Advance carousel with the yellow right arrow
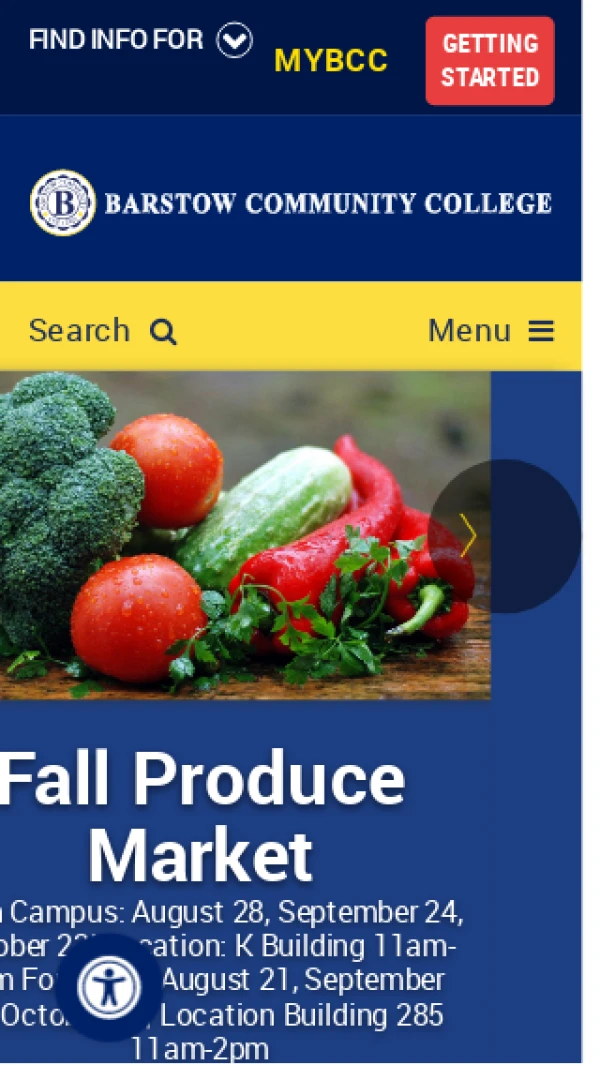The height and width of the screenshot is (1065, 600). 467,536
